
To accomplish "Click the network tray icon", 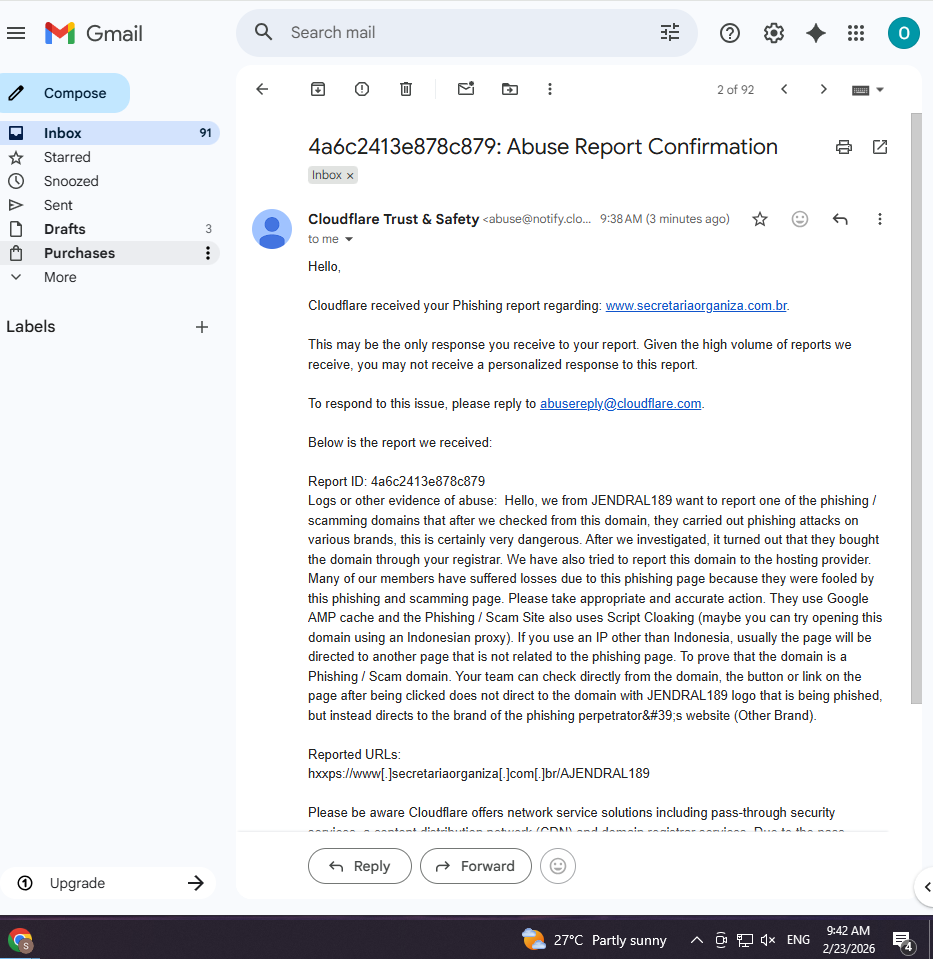I will point(745,940).
